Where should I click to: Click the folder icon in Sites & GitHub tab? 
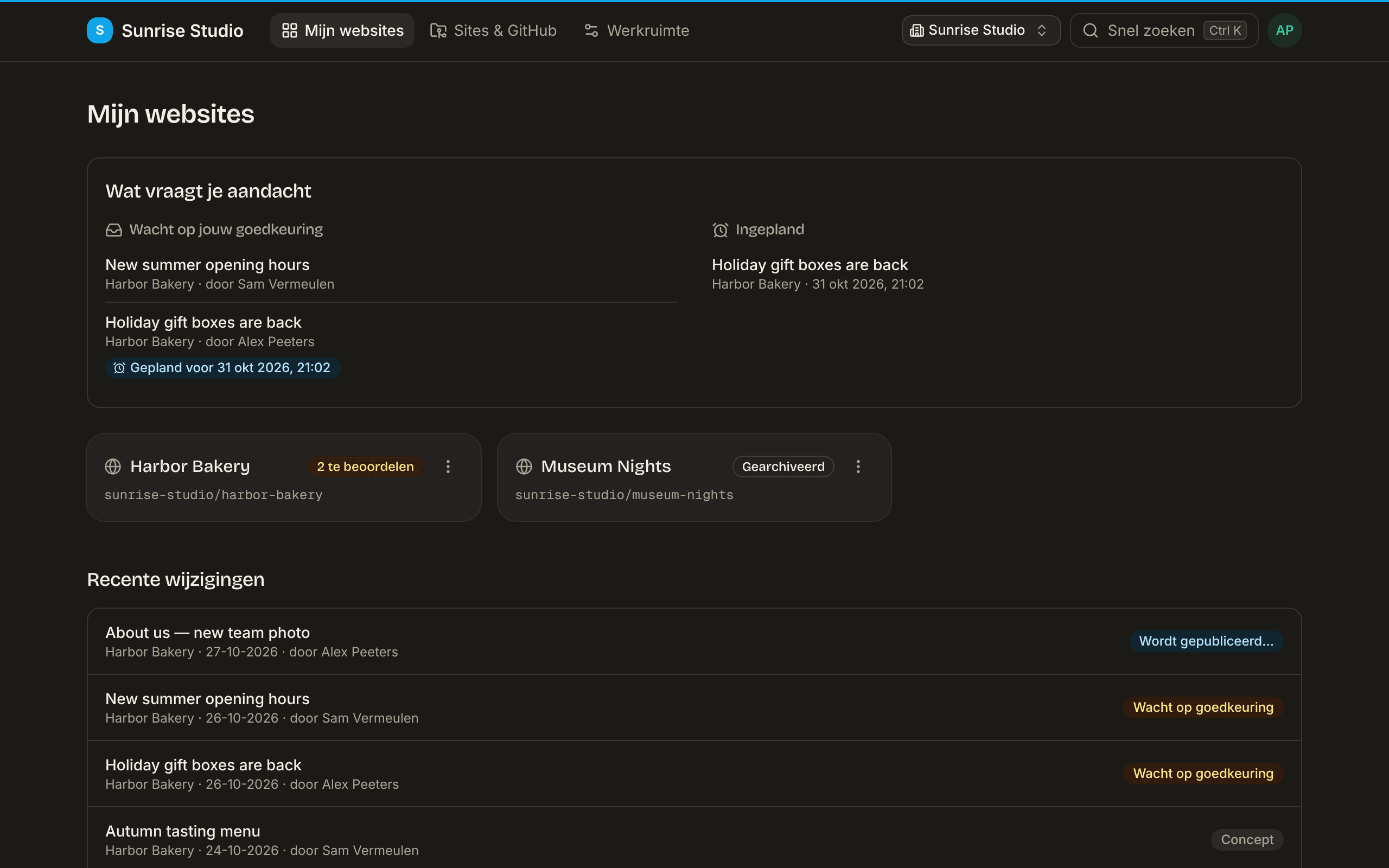coord(438,30)
